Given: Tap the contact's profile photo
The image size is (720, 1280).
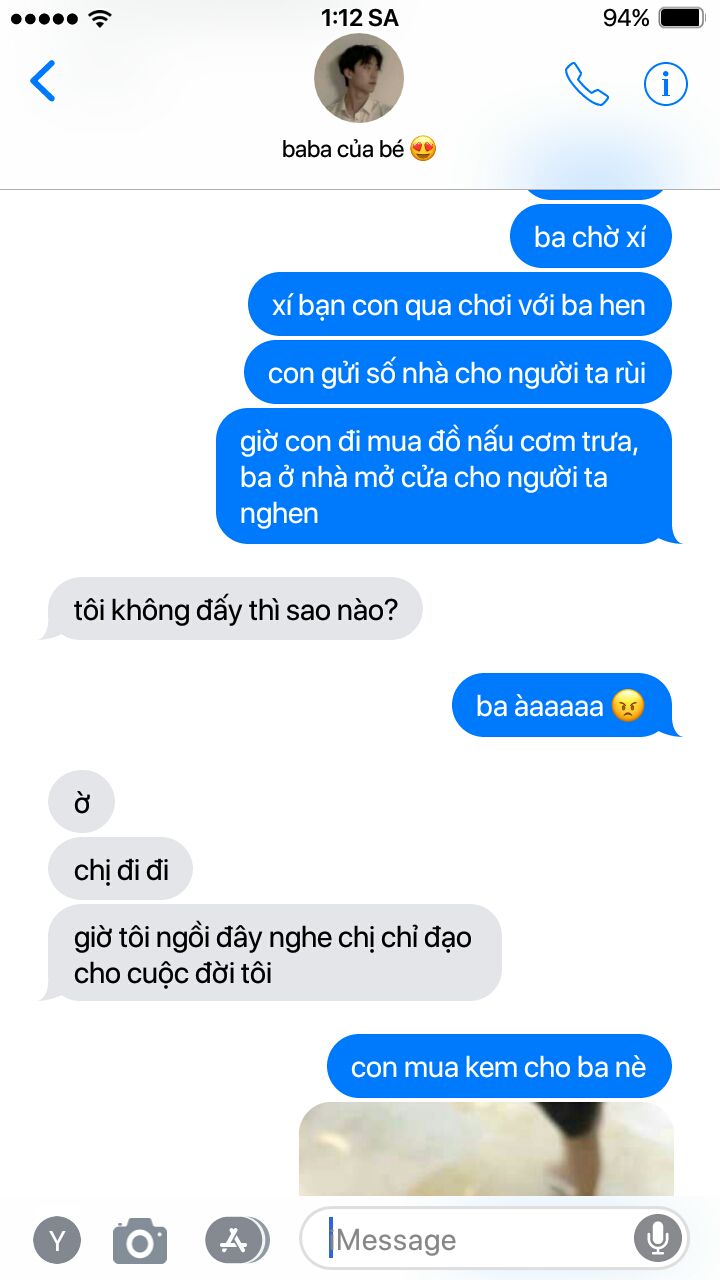Looking at the screenshot, I should point(359,78).
